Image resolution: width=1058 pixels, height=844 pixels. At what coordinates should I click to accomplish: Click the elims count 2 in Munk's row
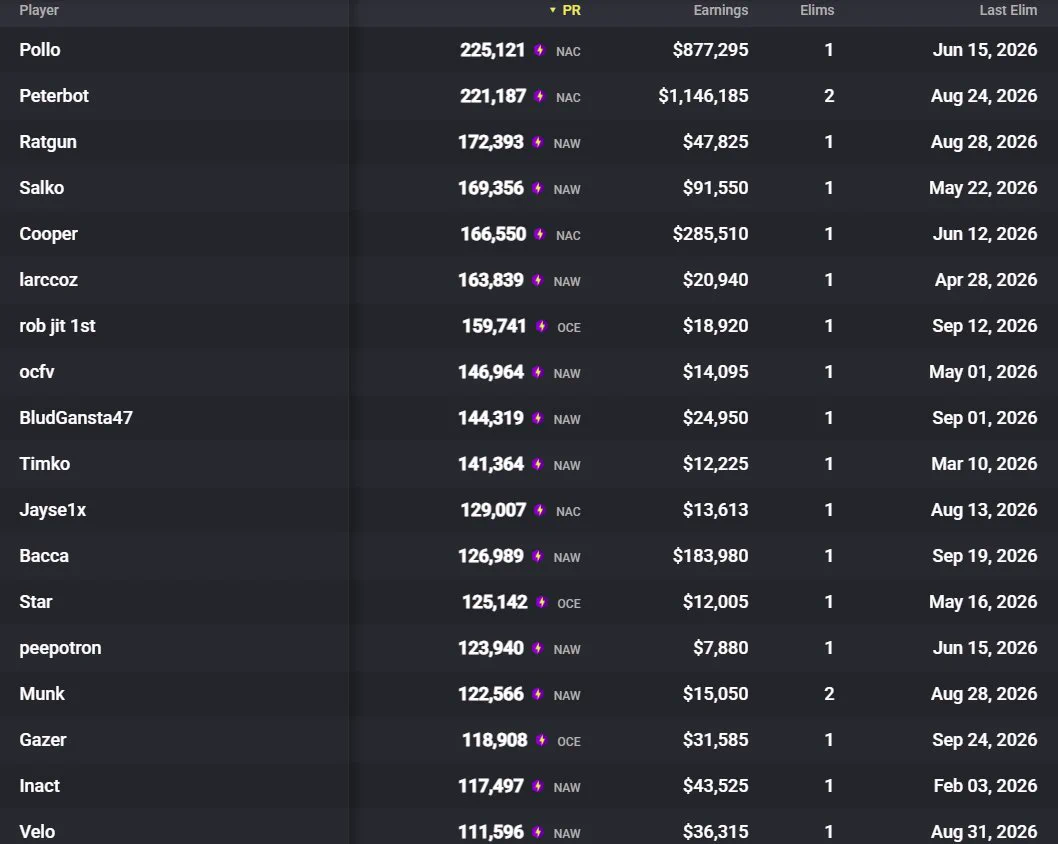click(829, 694)
